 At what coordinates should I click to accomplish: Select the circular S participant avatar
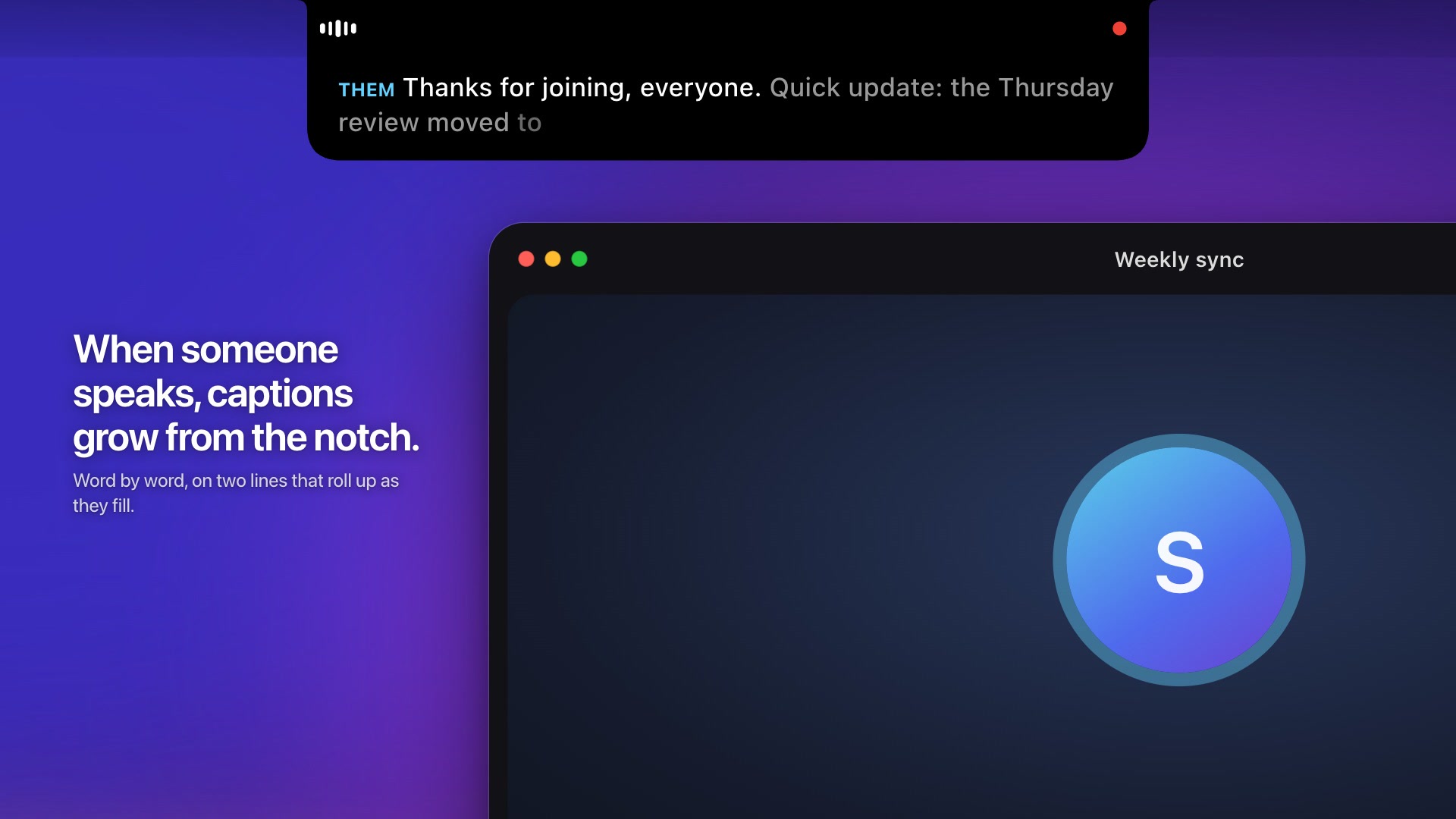(x=1179, y=560)
